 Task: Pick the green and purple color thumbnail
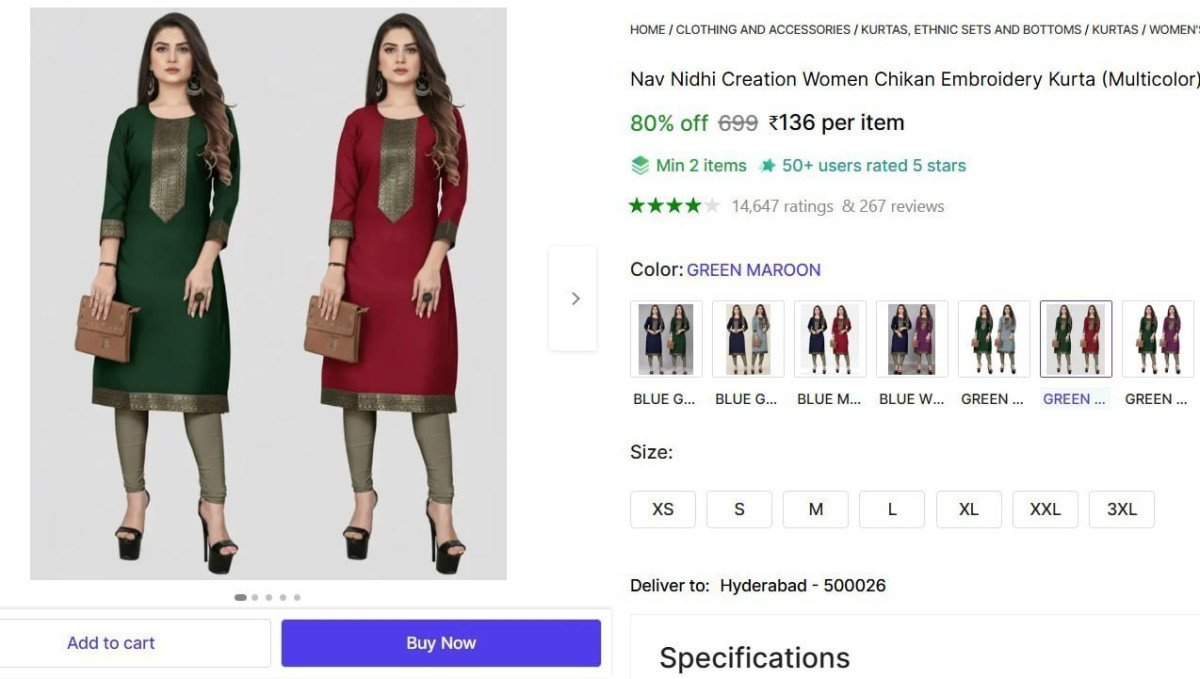coord(1158,339)
